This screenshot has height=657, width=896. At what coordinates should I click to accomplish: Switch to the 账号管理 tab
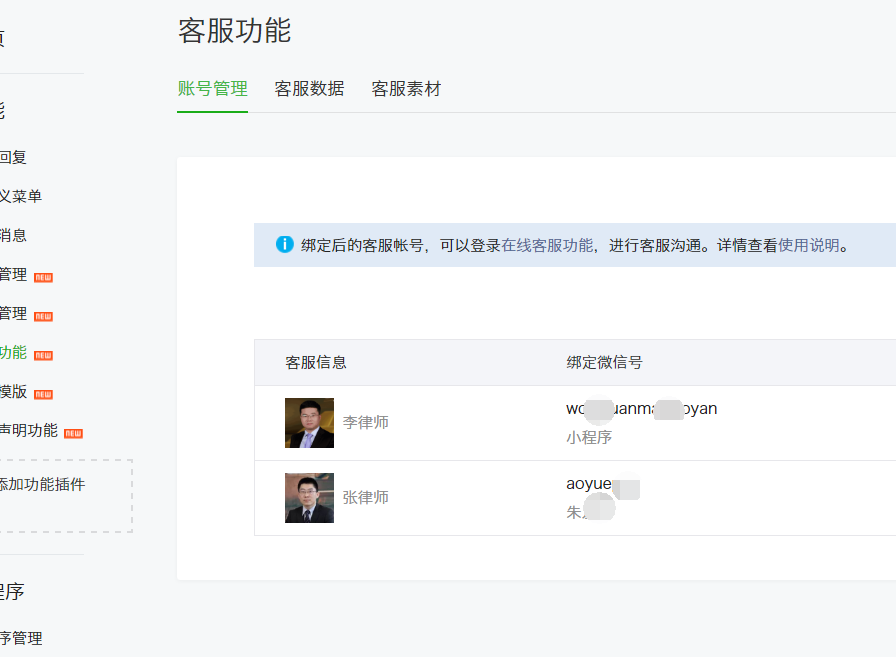[x=212, y=89]
